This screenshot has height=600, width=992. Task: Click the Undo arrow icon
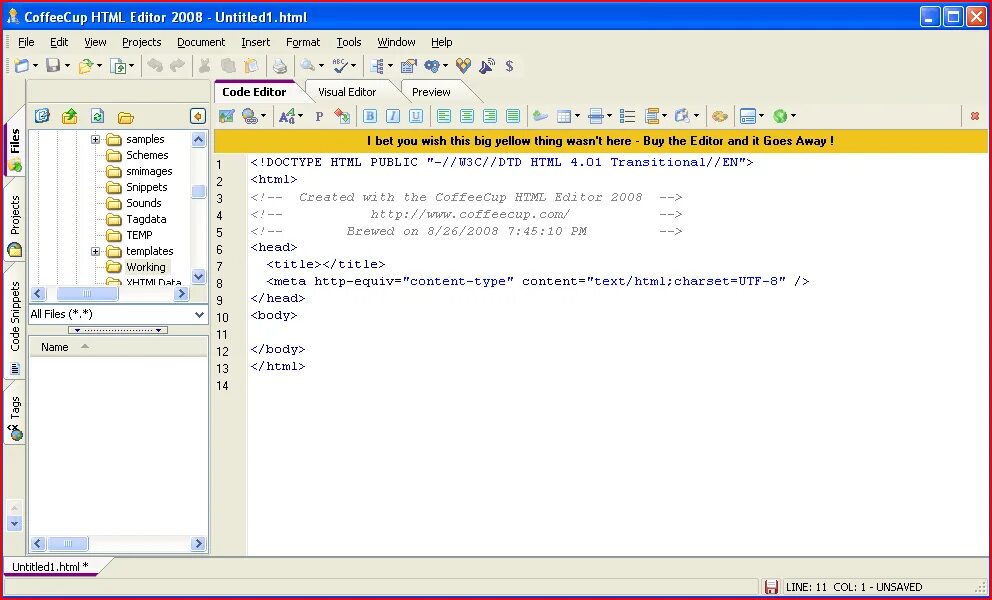pos(155,65)
